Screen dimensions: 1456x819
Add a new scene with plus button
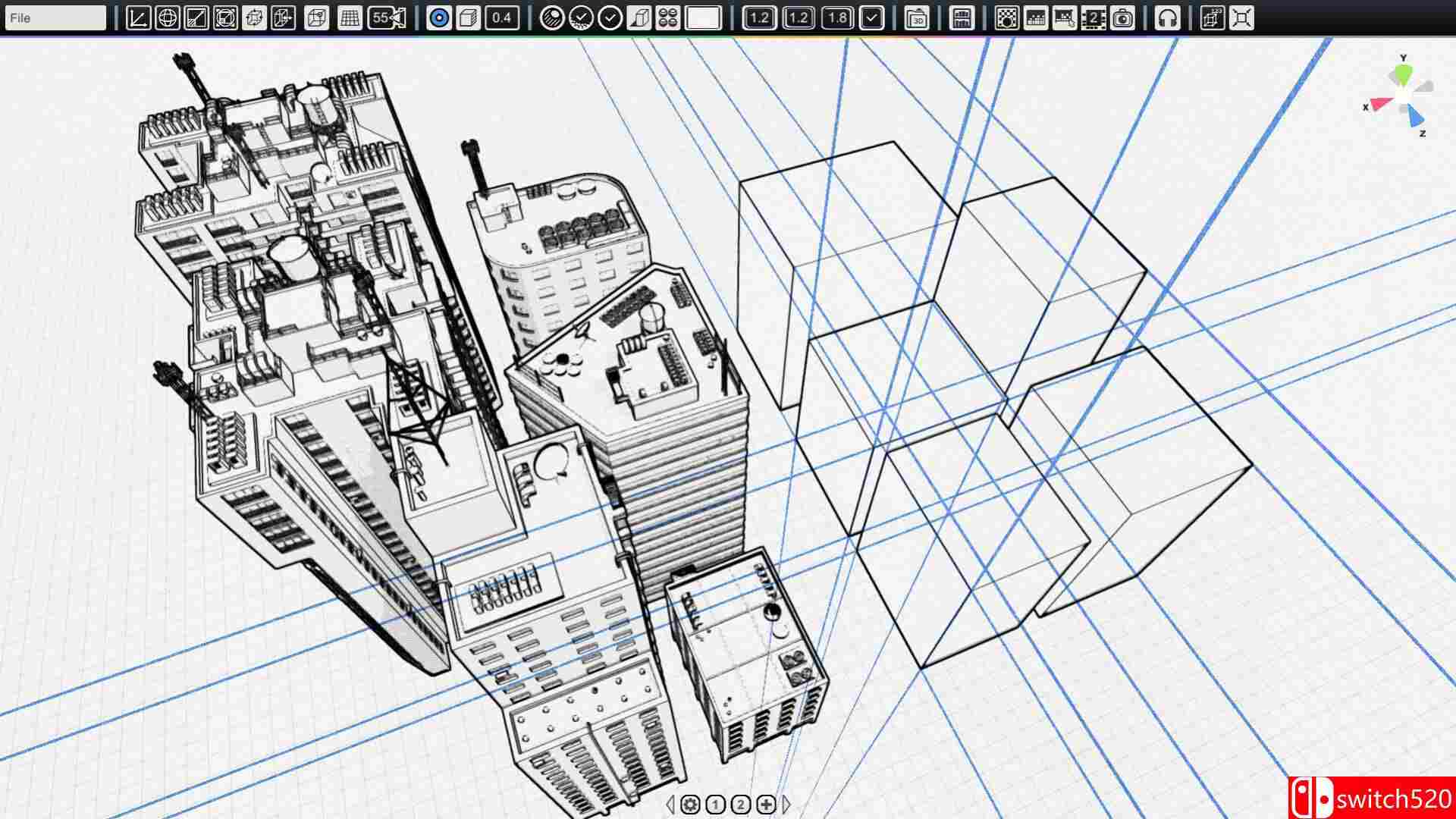[767, 805]
